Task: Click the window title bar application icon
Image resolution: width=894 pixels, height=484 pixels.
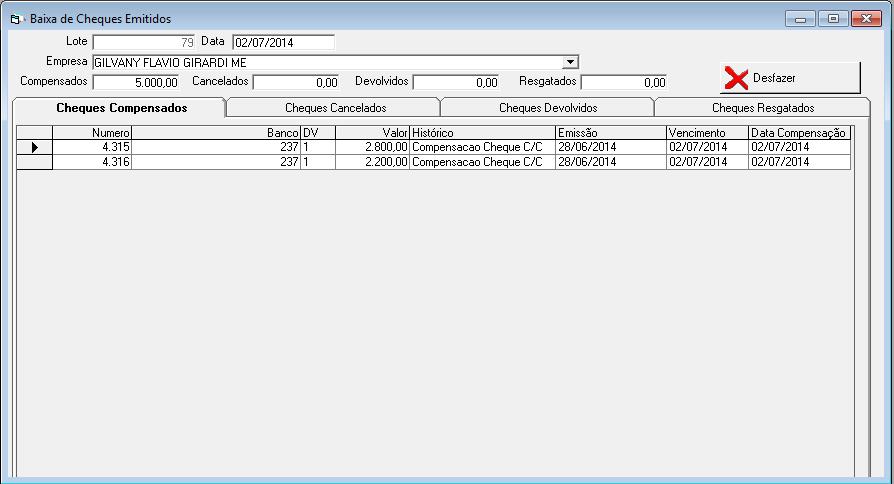Action: [x=16, y=19]
